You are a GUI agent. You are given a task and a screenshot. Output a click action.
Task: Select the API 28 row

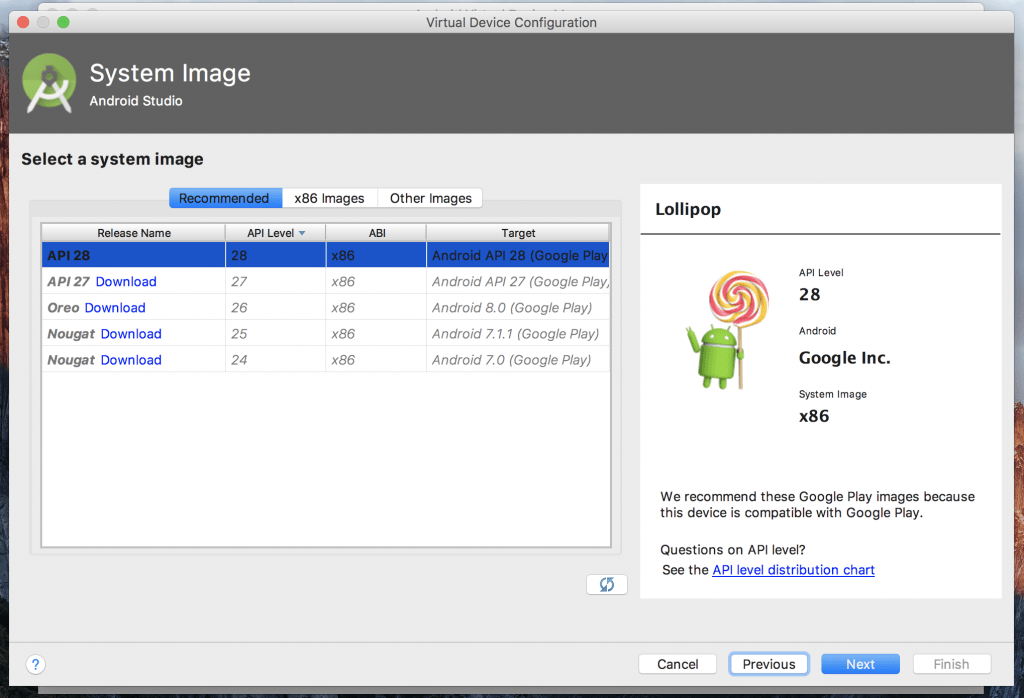point(325,255)
